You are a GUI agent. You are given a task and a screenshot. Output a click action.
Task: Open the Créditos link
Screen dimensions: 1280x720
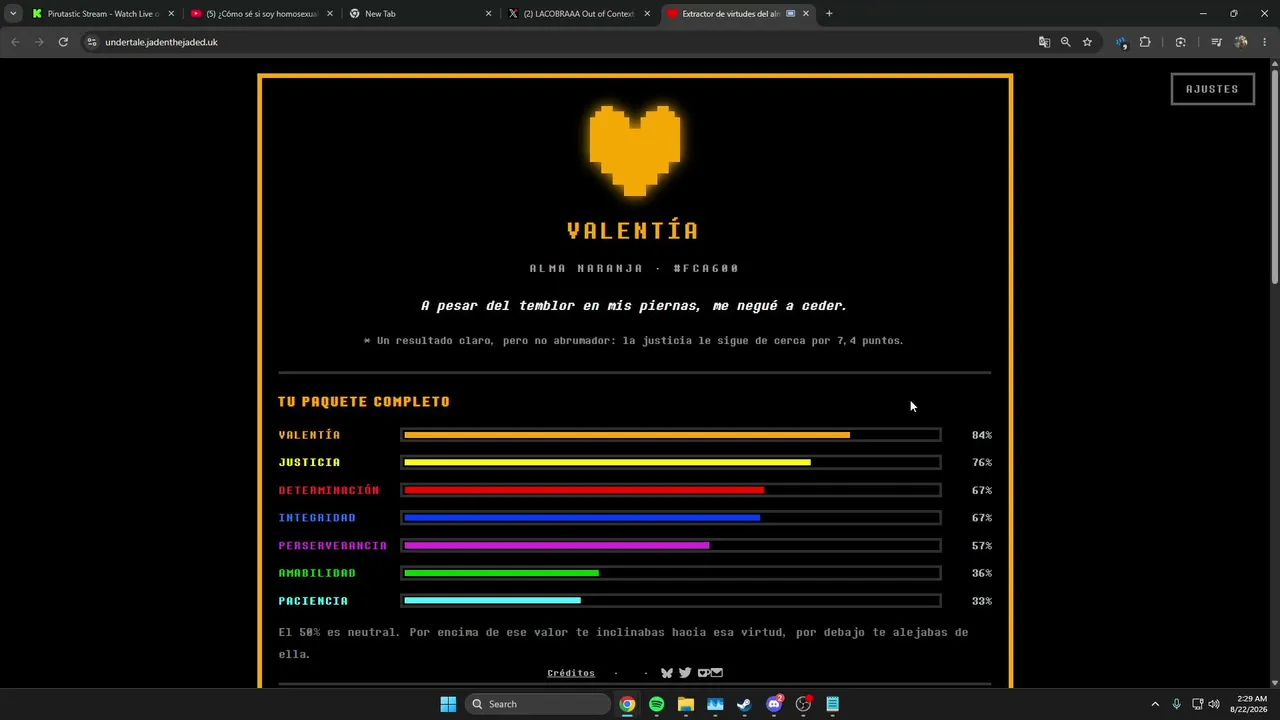click(x=571, y=673)
